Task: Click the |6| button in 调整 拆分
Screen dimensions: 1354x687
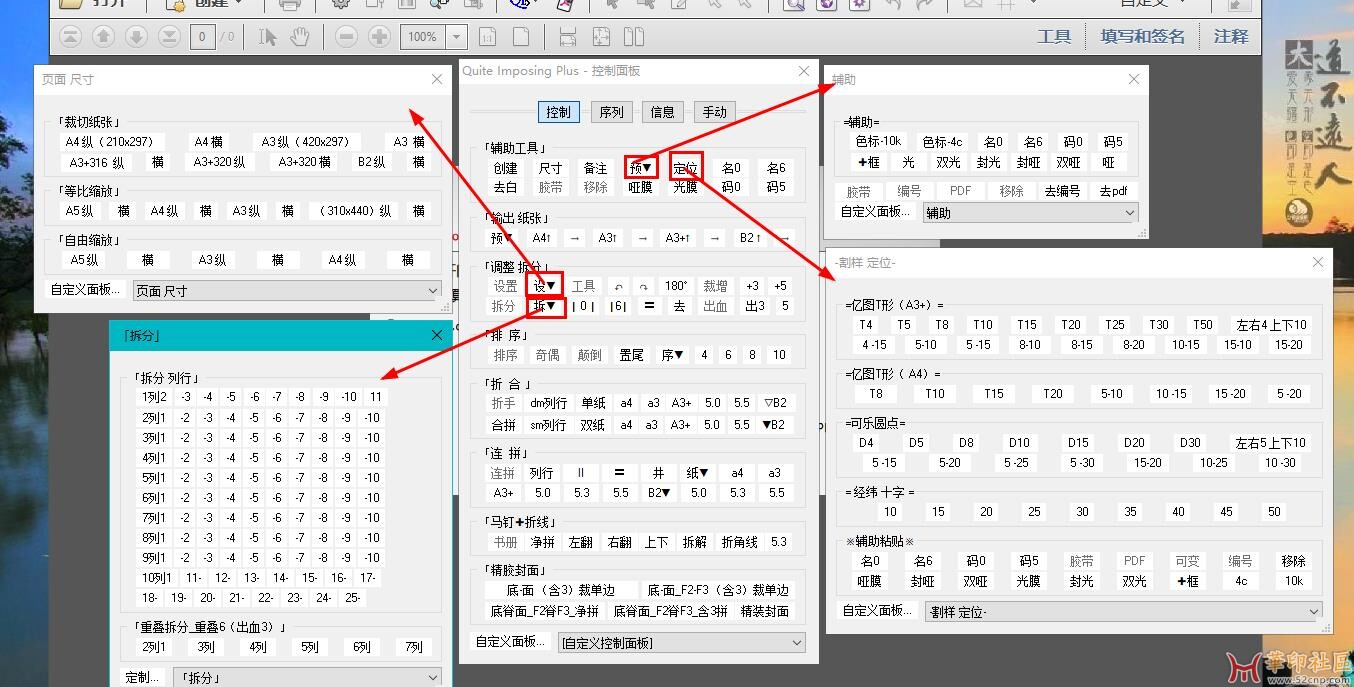Action: pos(617,306)
